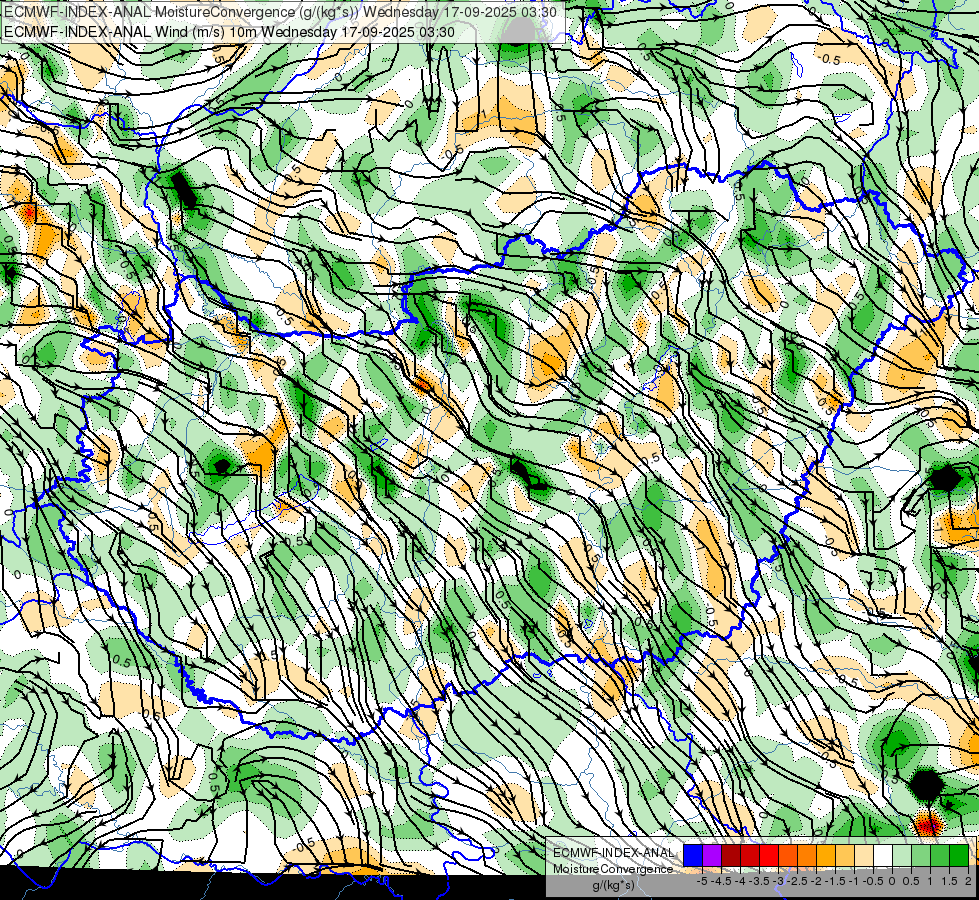This screenshot has height=900, width=979.
Task: Click the purple legend color swatch
Action: point(712,855)
